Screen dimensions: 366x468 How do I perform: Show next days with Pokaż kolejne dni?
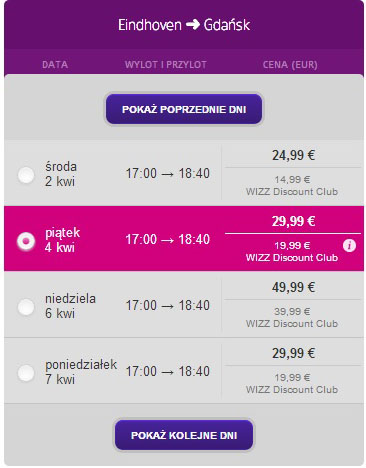[184, 435]
